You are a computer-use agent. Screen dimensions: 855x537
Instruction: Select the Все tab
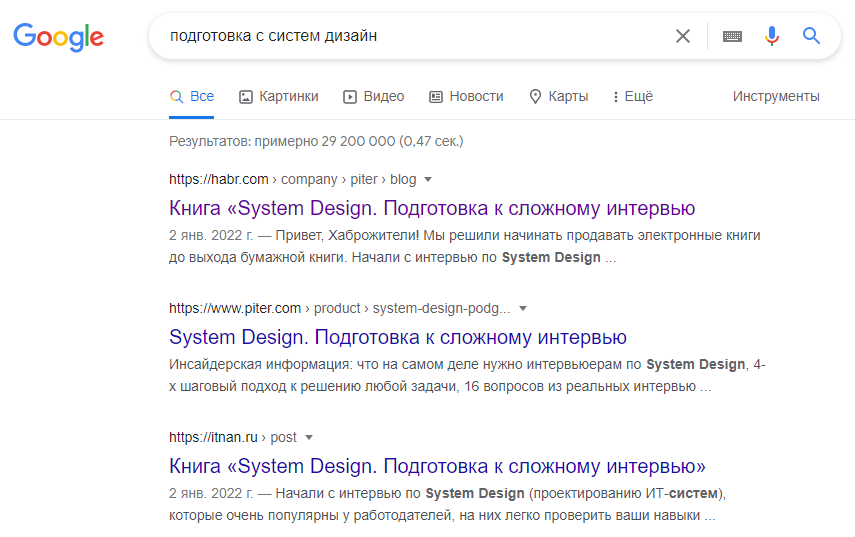coord(191,96)
